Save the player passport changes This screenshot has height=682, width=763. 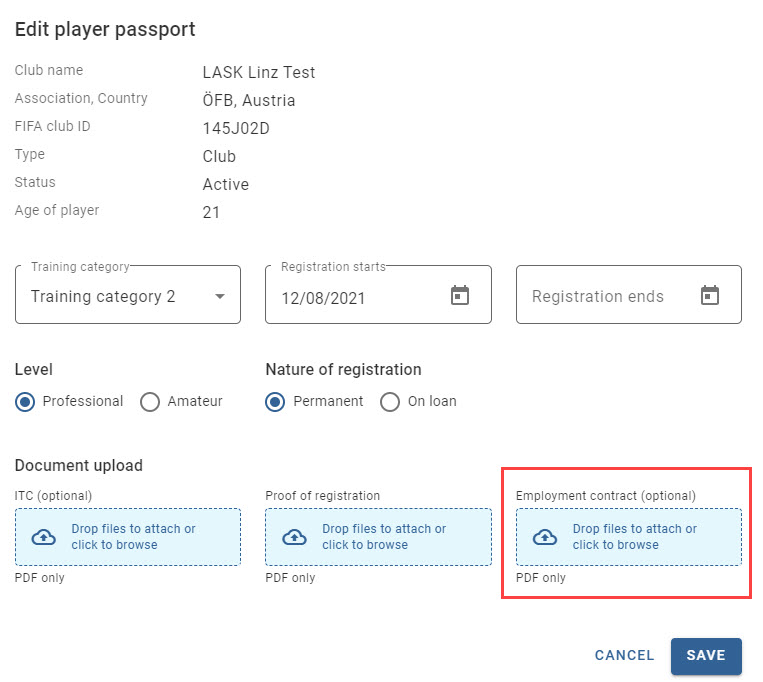coord(706,656)
